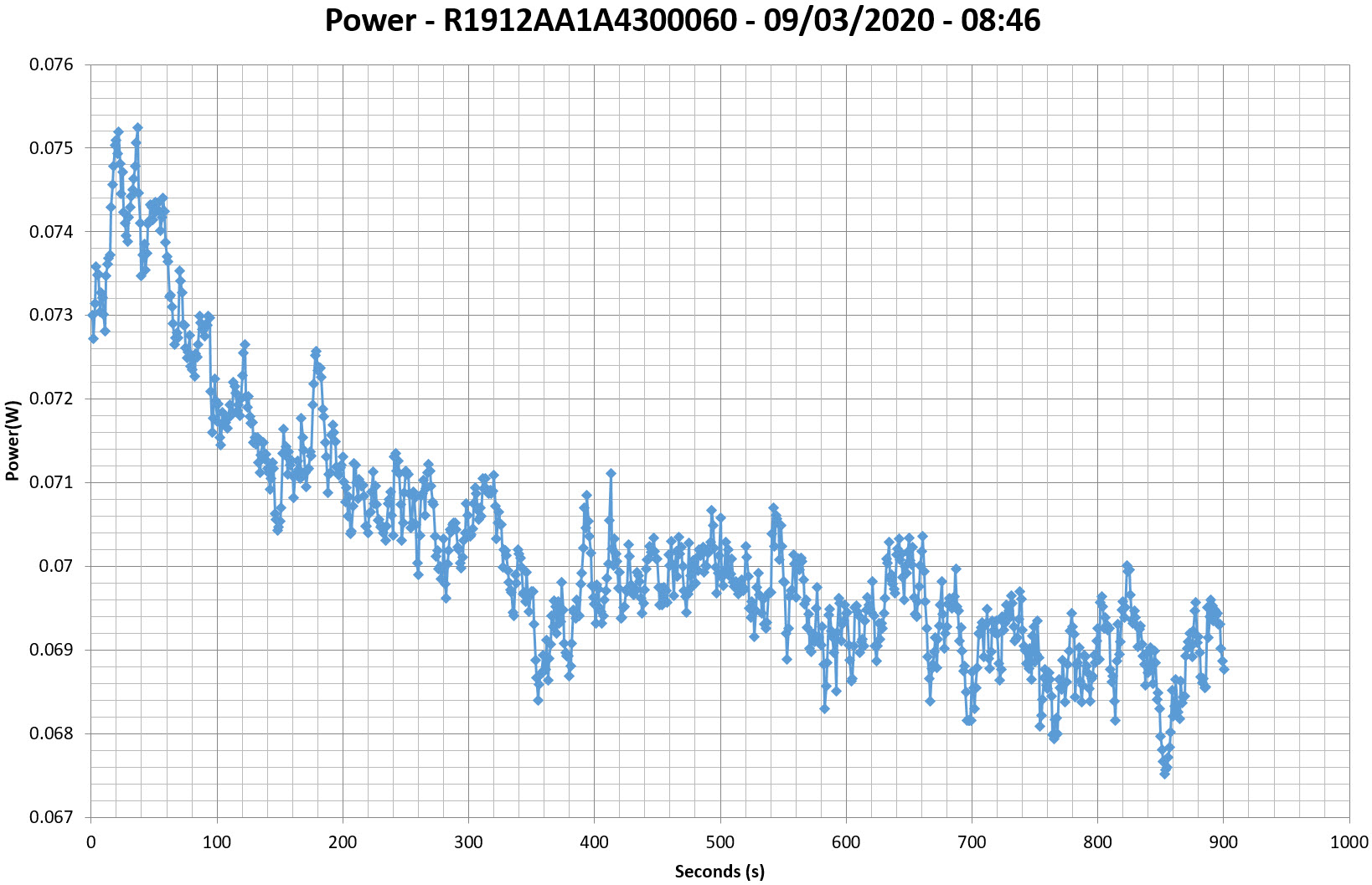This screenshot has width=1372, height=885.
Task: Select the 0.067 label at Y-axis bottom
Action: click(x=51, y=817)
